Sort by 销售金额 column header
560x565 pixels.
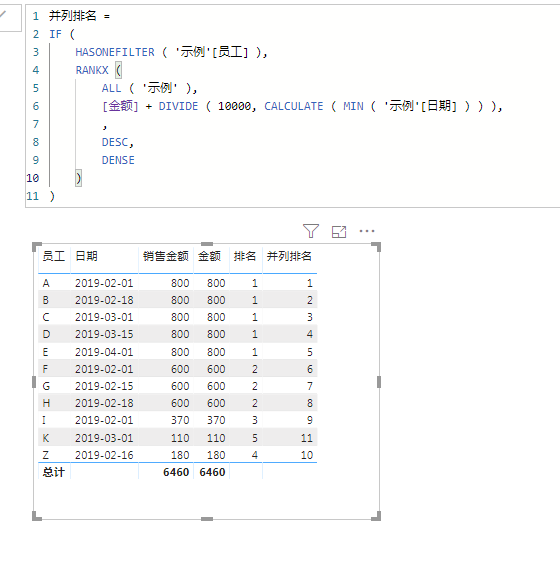(166, 256)
